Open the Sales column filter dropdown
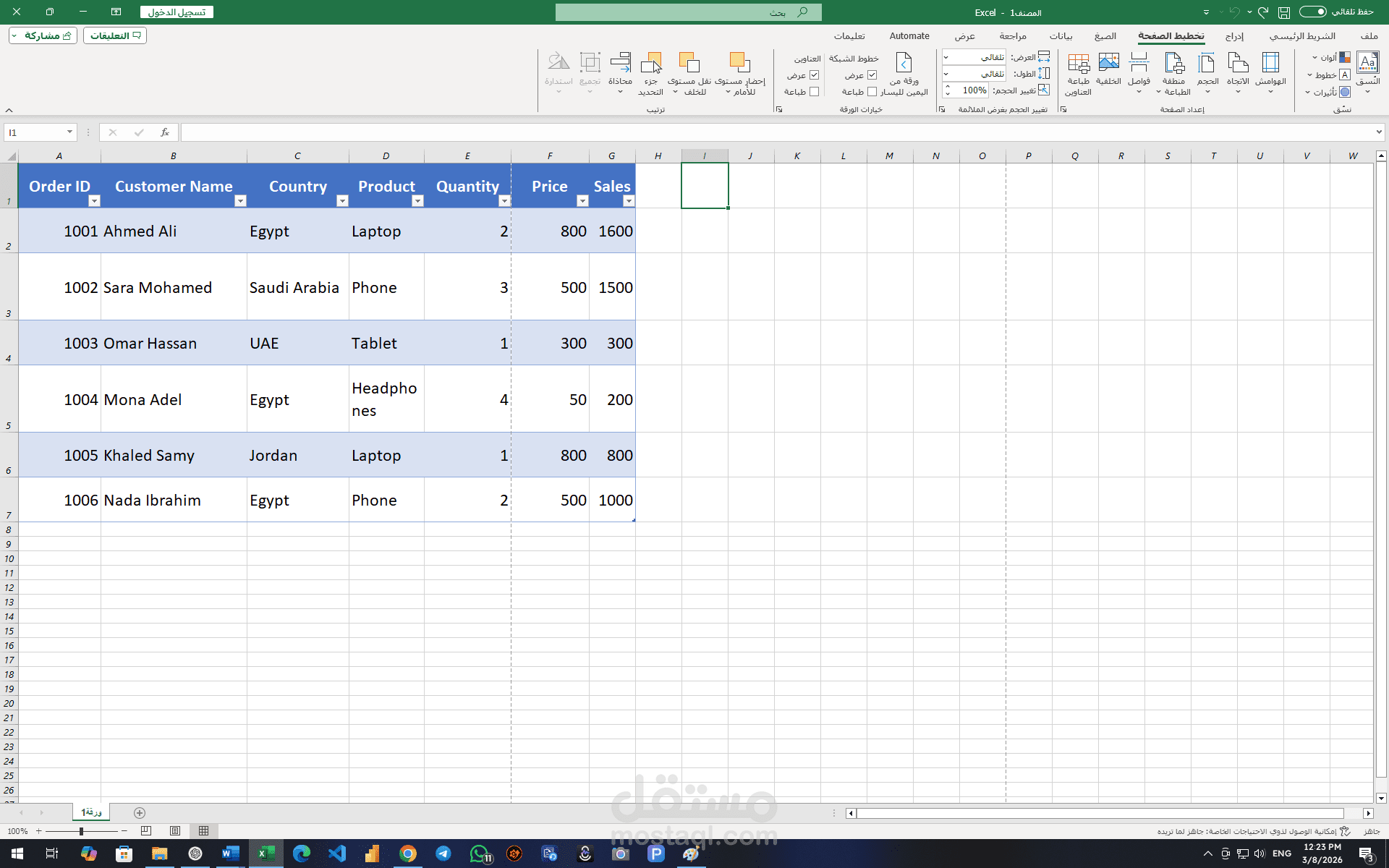 coord(629,201)
